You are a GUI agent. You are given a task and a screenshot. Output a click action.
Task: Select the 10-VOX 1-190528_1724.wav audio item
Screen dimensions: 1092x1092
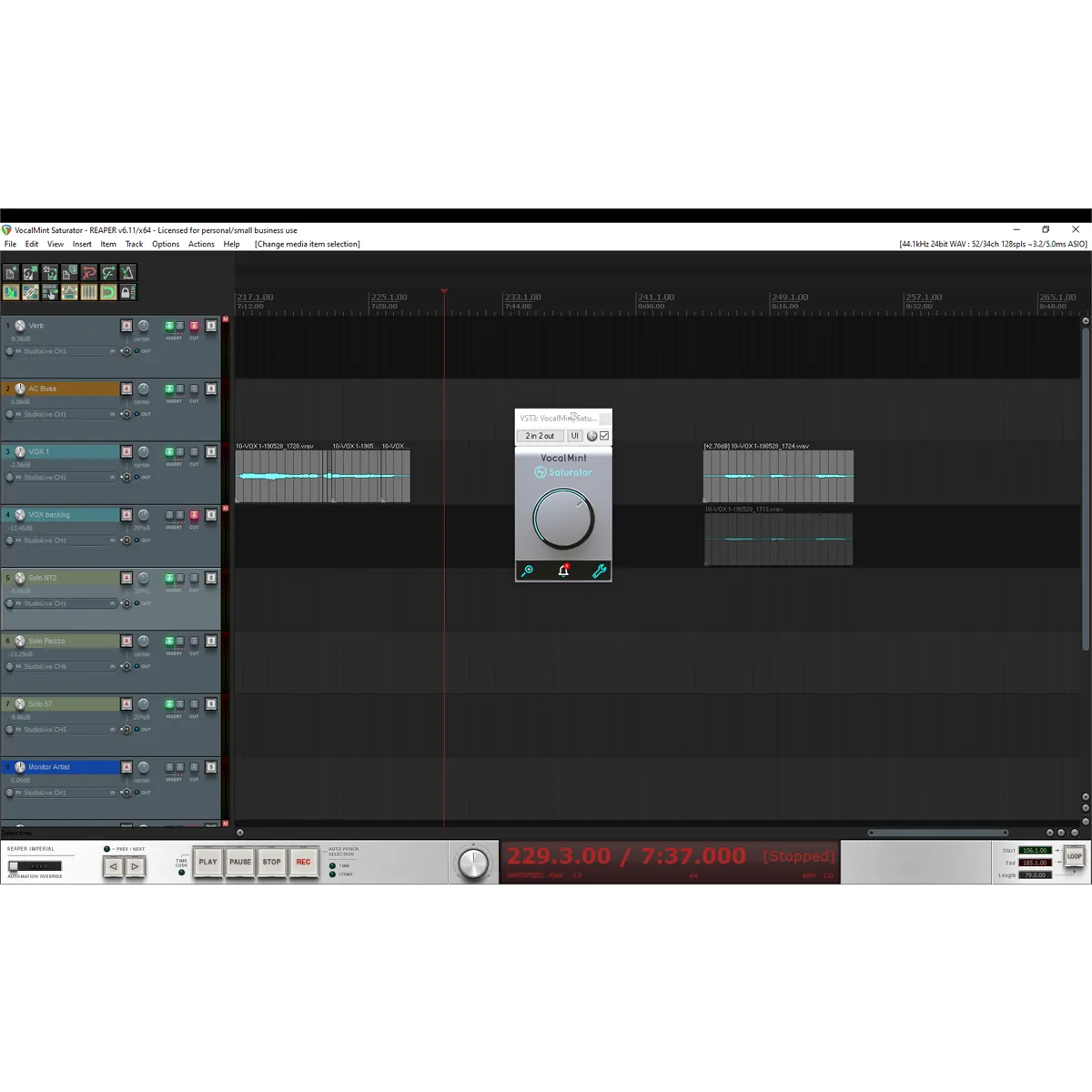(x=779, y=476)
